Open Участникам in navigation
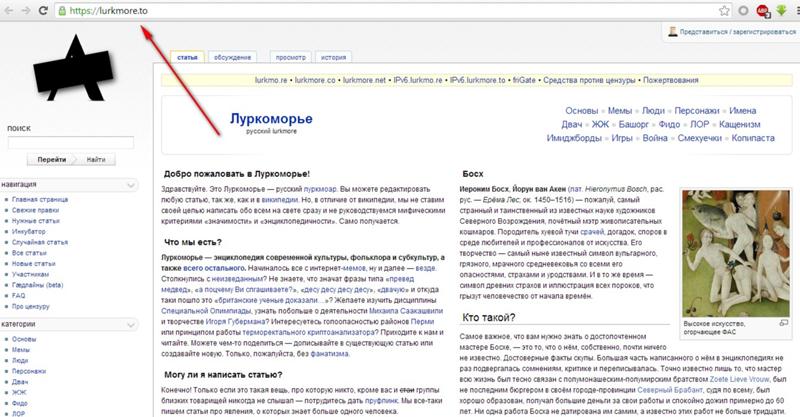800x417 pixels. point(30,275)
